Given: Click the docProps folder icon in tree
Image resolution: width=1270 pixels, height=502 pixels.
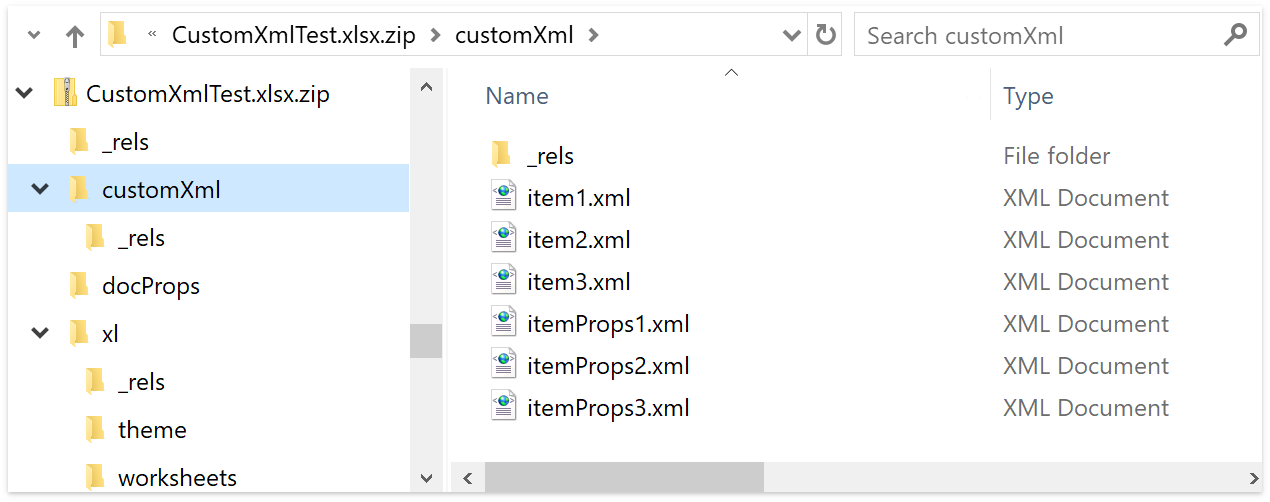Looking at the screenshot, I should [x=80, y=286].
